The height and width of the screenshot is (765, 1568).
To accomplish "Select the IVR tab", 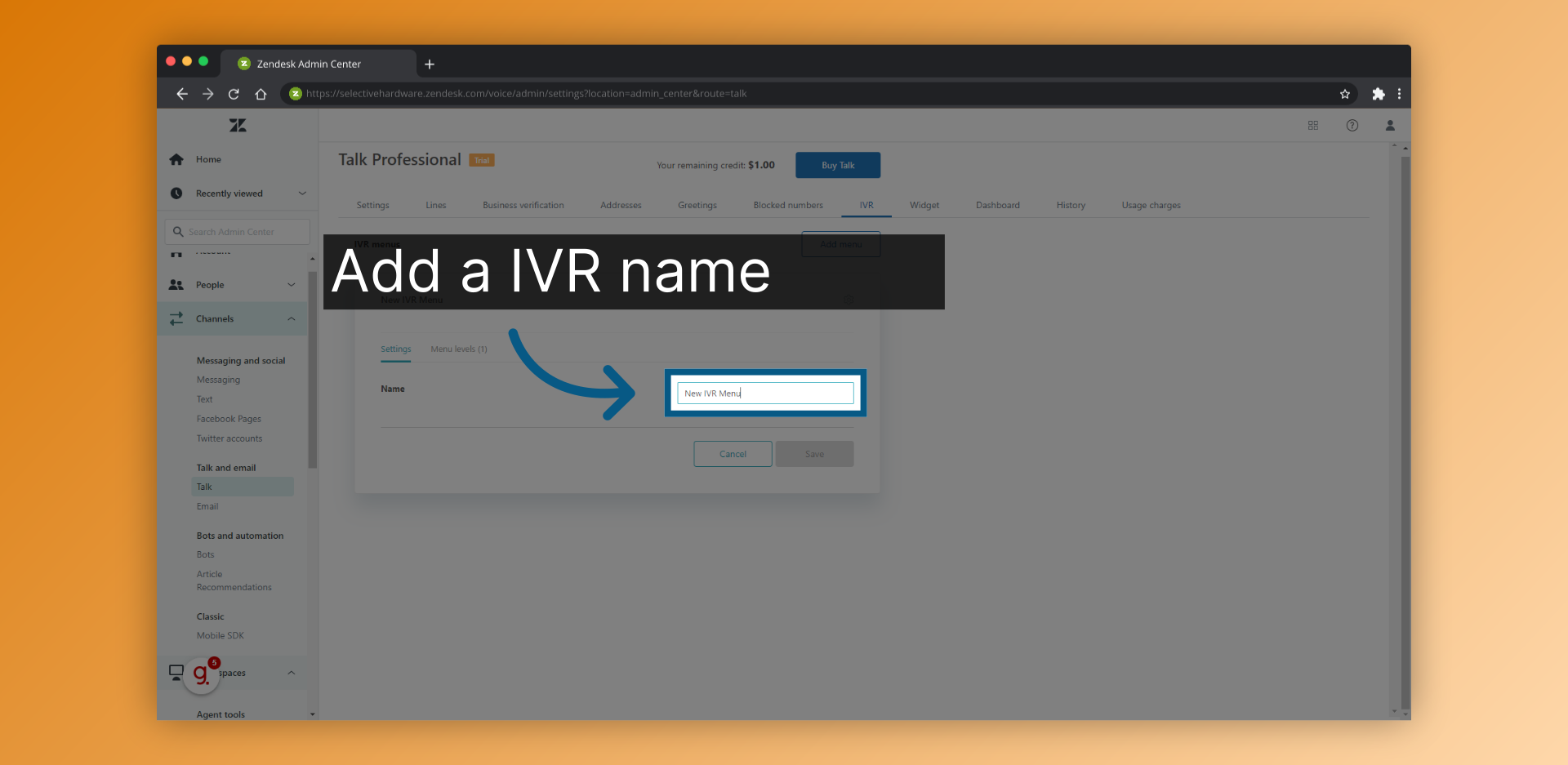I will coord(866,205).
